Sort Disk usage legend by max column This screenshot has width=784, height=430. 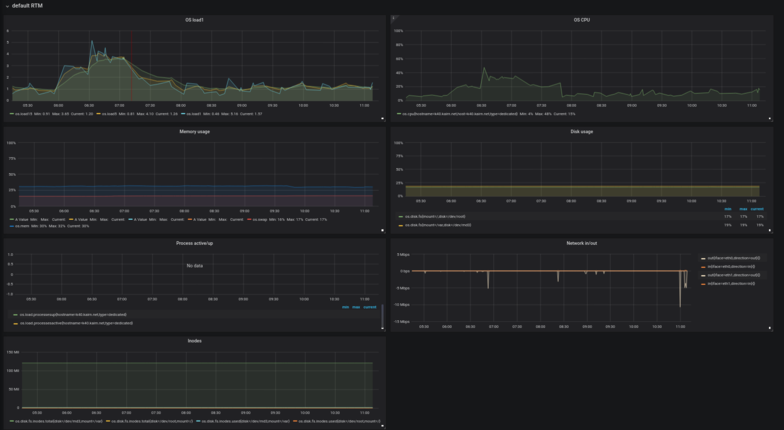point(743,209)
